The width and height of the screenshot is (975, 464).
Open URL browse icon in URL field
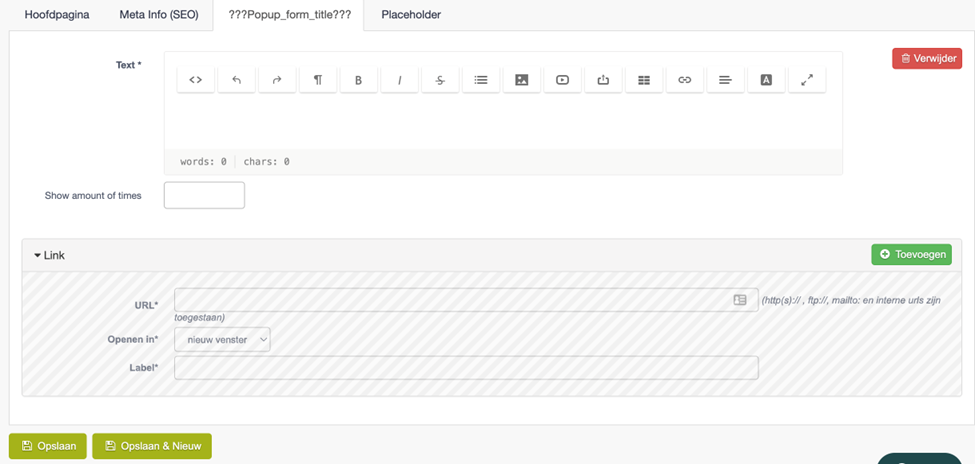pos(739,300)
